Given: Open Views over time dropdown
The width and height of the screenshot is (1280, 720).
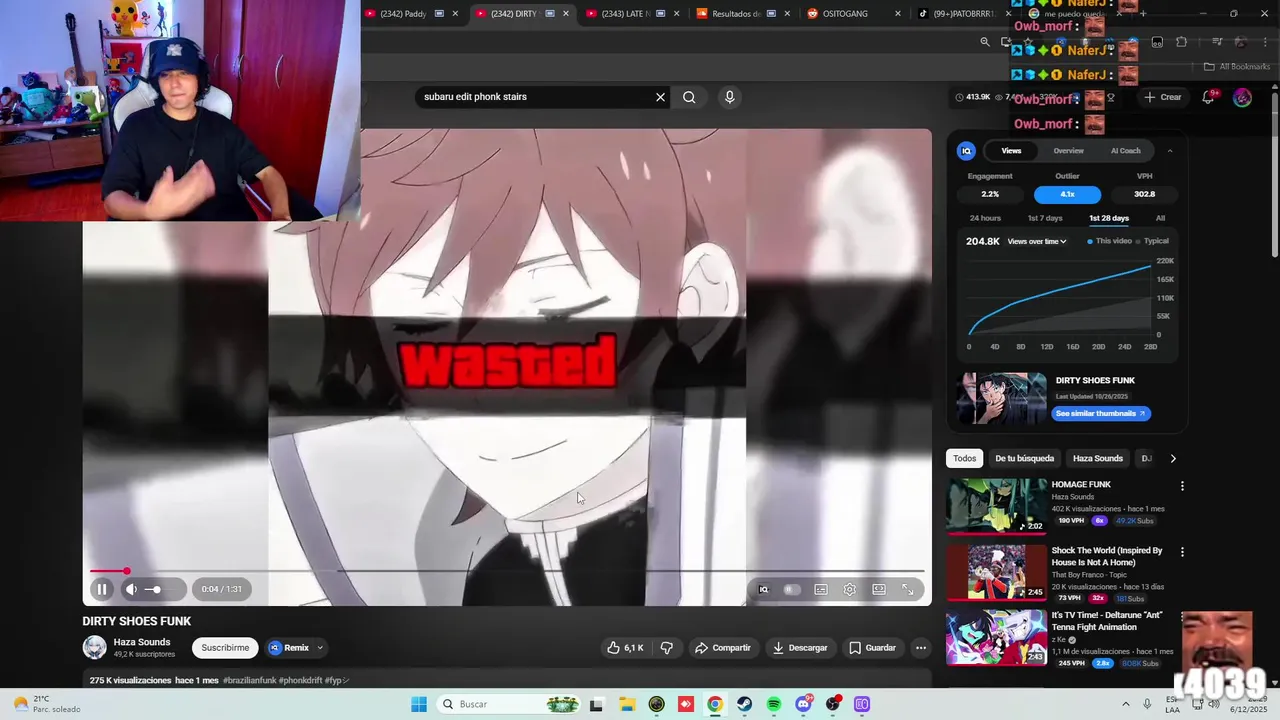Looking at the screenshot, I should (x=1037, y=241).
